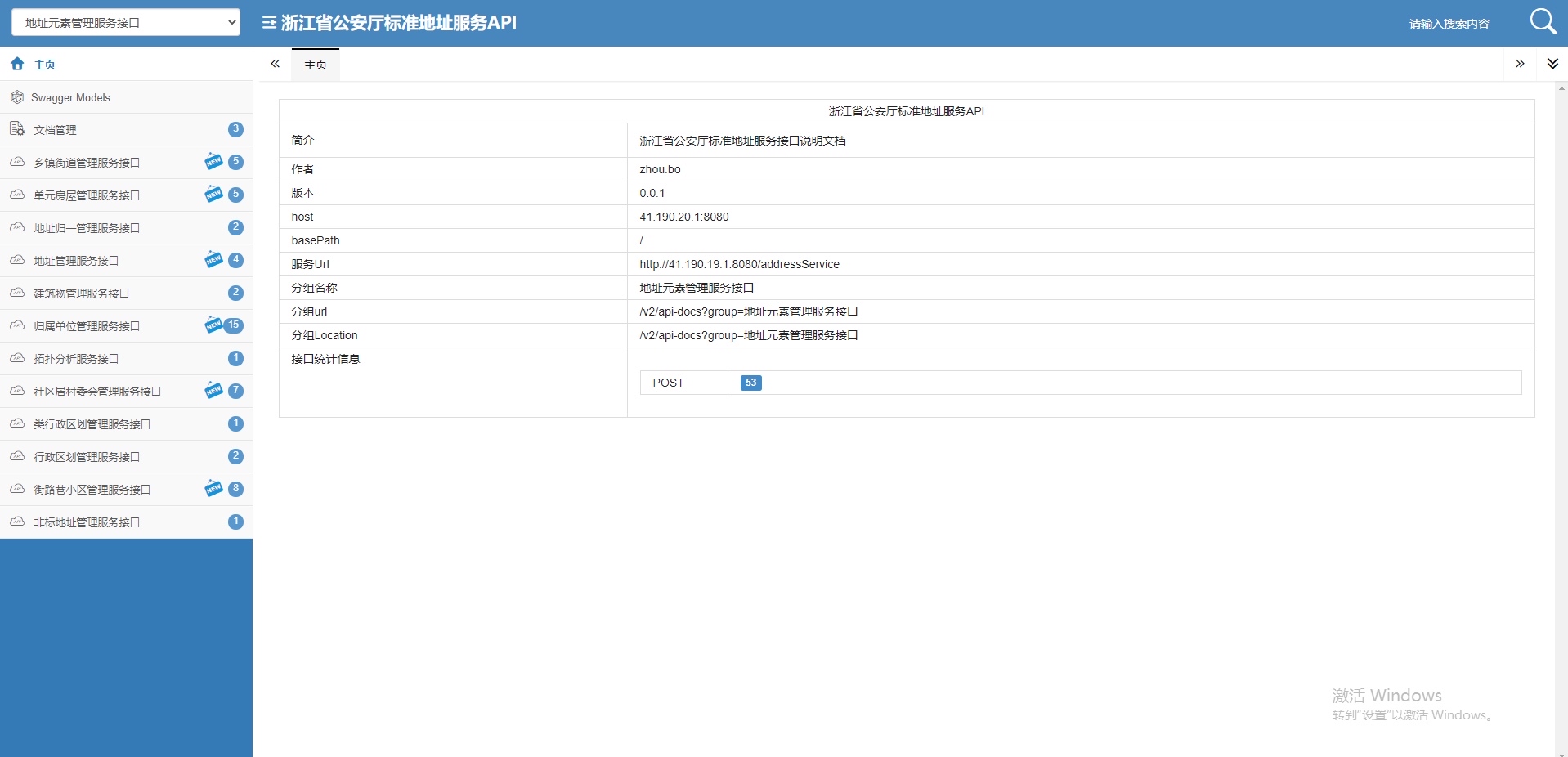Expand the 文档管理 menu
1568x757 pixels.
[126, 130]
